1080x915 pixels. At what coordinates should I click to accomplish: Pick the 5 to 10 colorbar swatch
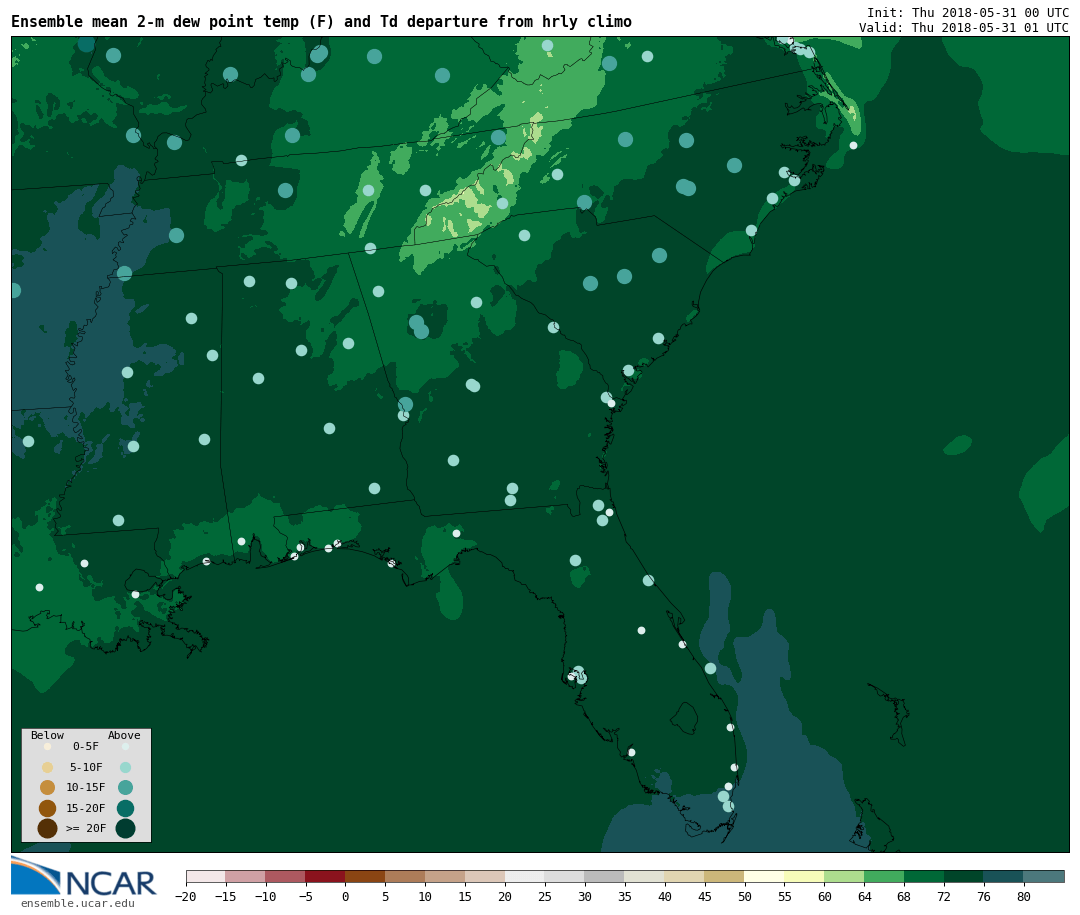tap(406, 876)
